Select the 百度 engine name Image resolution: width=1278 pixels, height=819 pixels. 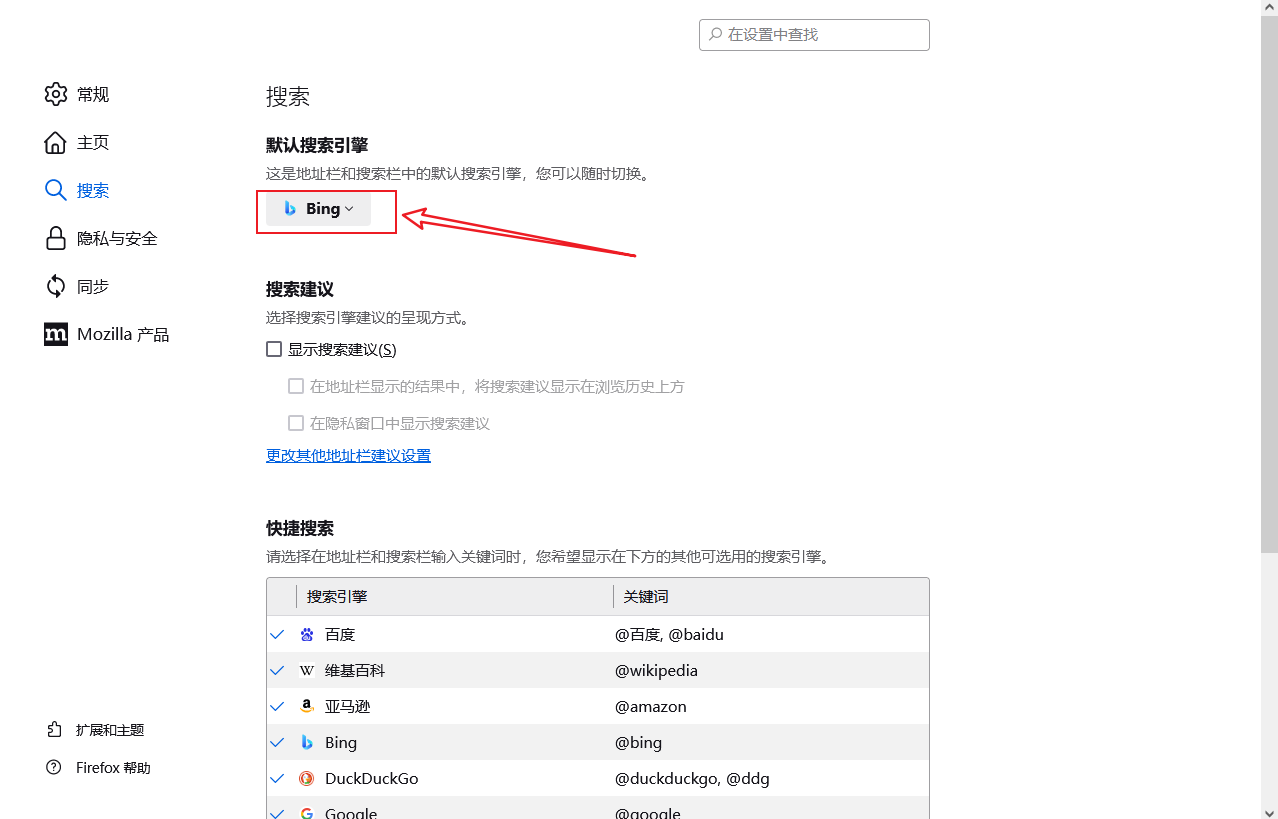click(x=340, y=634)
